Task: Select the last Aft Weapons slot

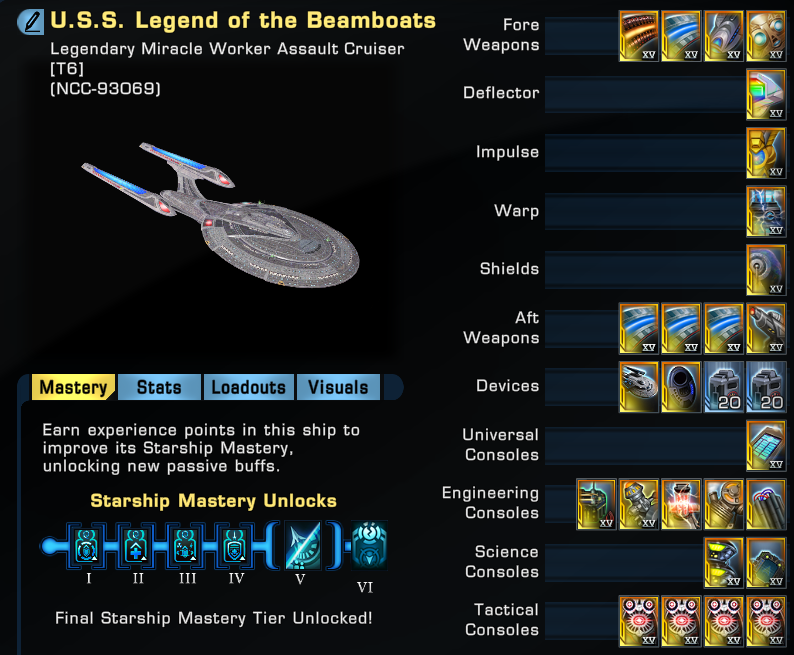Action: [x=766, y=329]
